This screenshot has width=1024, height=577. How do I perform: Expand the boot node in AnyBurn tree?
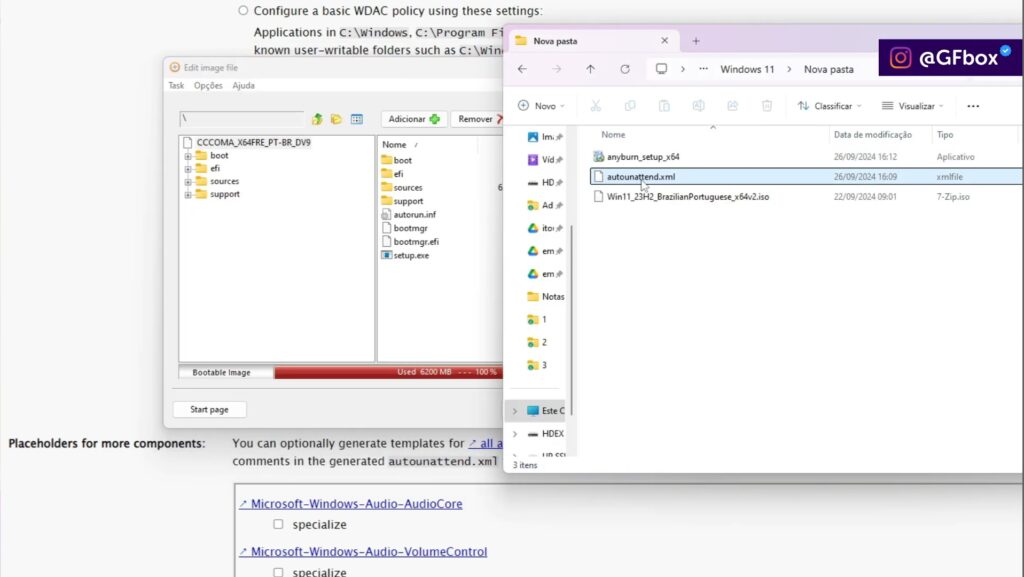pyautogui.click(x=187, y=156)
